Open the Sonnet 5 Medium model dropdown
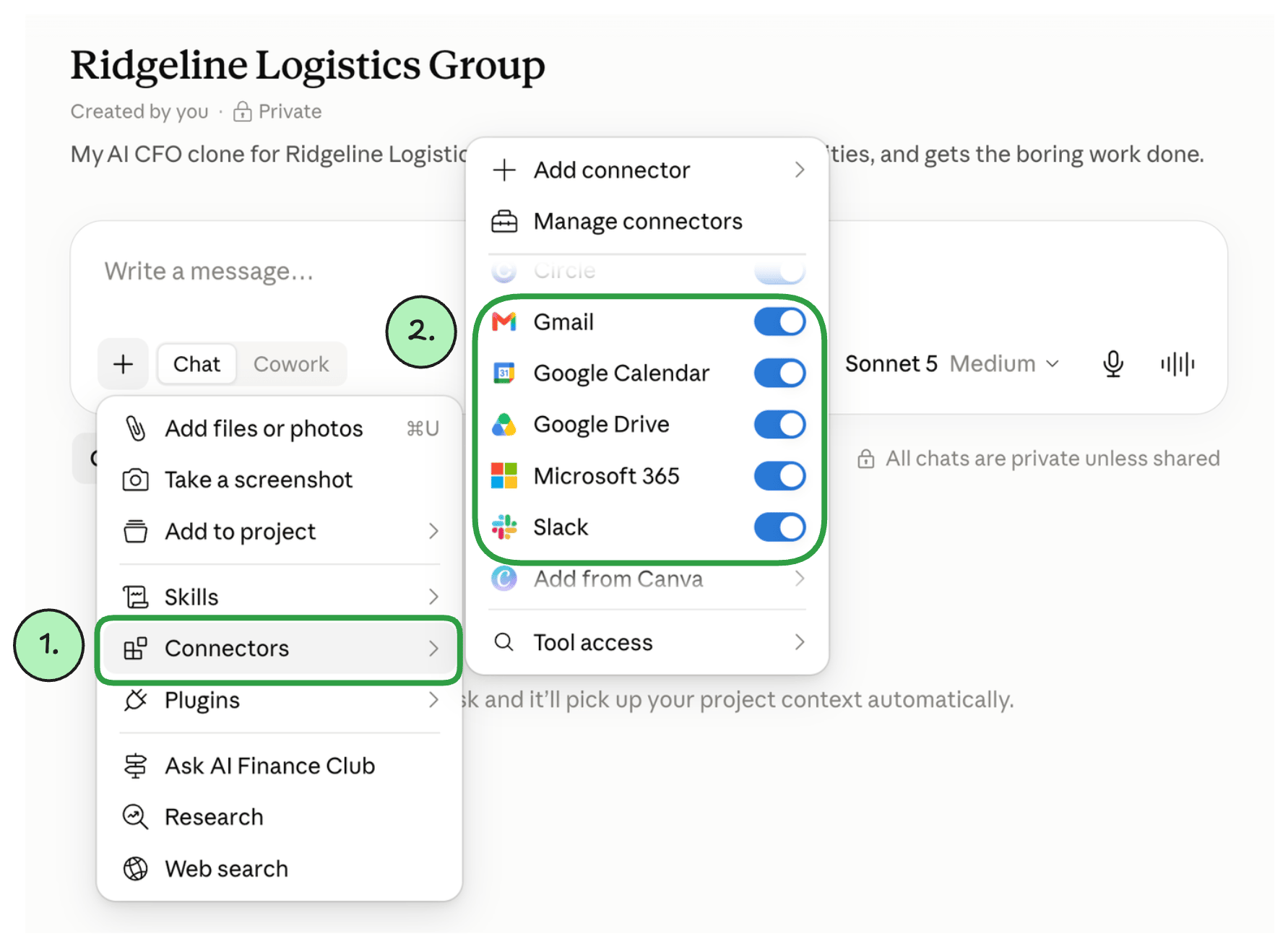The image size is (1288, 947). pyautogui.click(x=952, y=364)
